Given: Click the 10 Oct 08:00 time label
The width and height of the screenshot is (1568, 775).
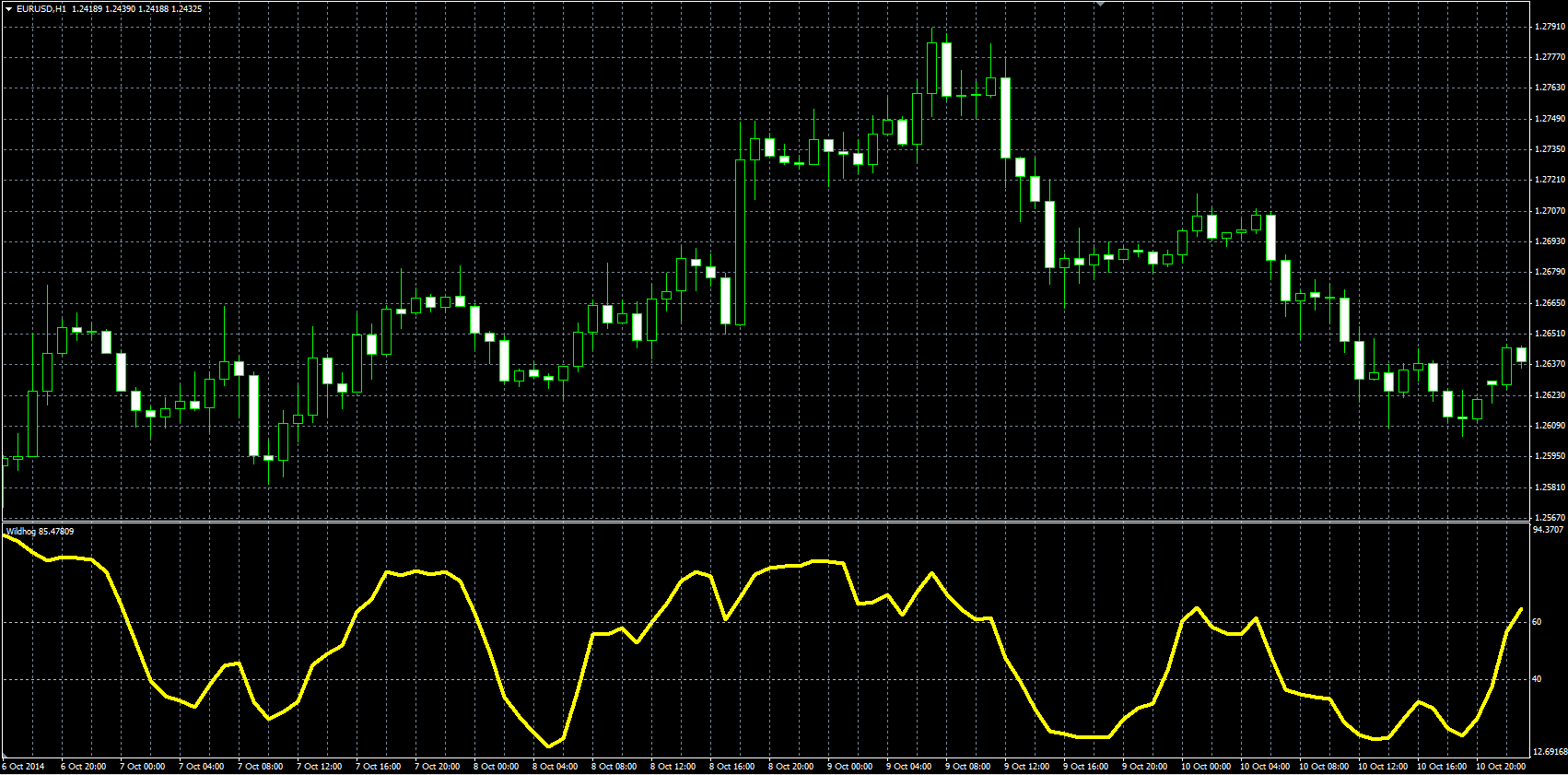Looking at the screenshot, I should click(x=1323, y=767).
